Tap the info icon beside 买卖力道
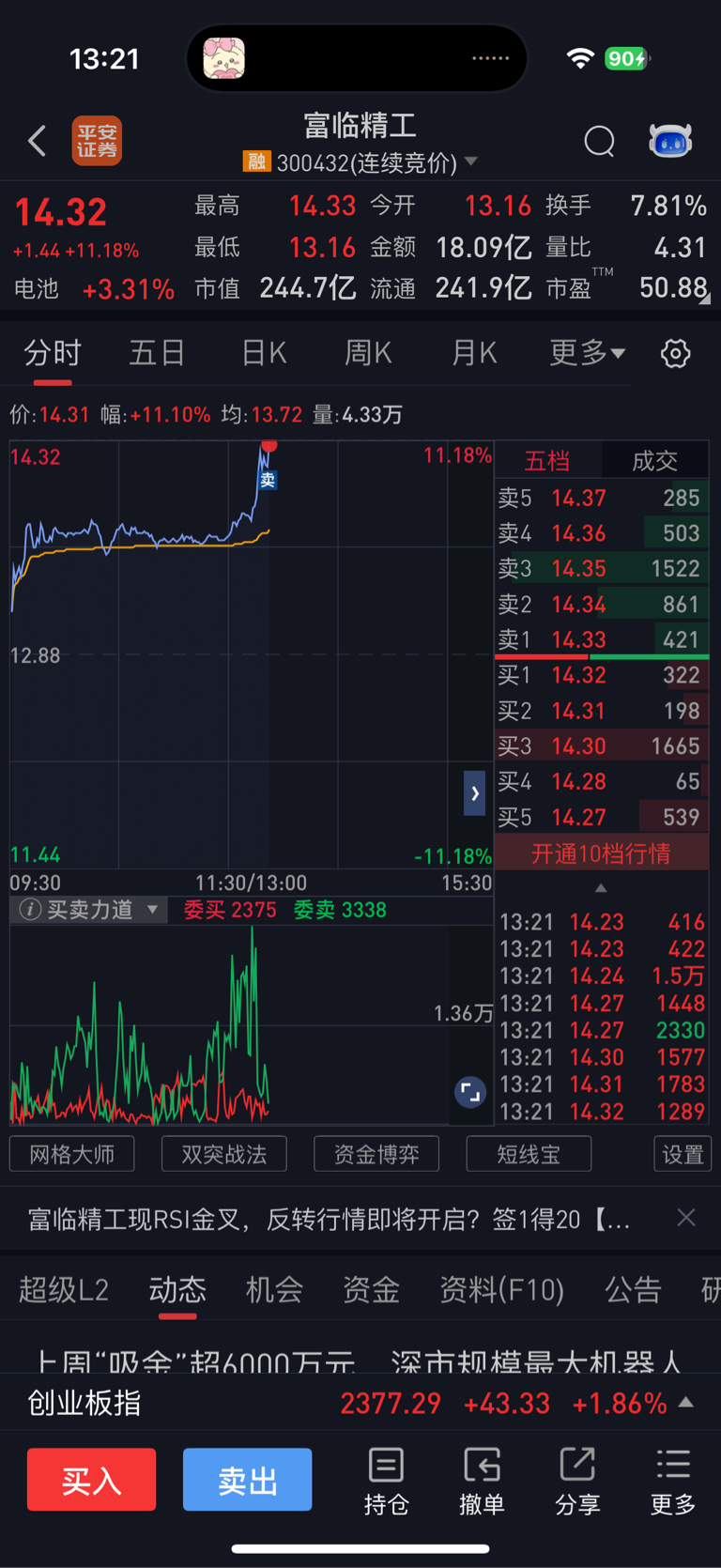Viewport: 721px width, 1568px height. pos(30,910)
